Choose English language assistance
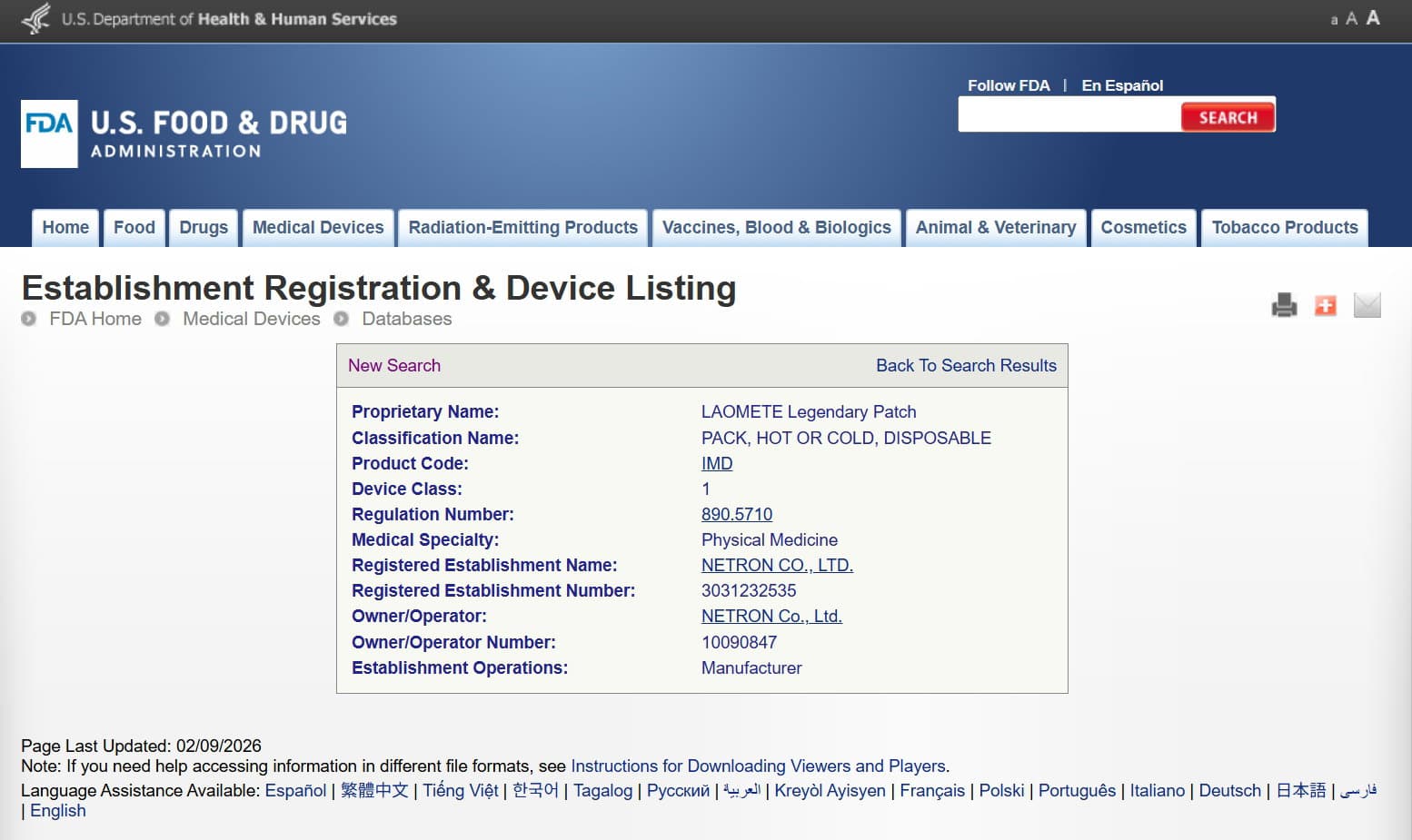The width and height of the screenshot is (1412, 840). pyautogui.click(x=58, y=811)
